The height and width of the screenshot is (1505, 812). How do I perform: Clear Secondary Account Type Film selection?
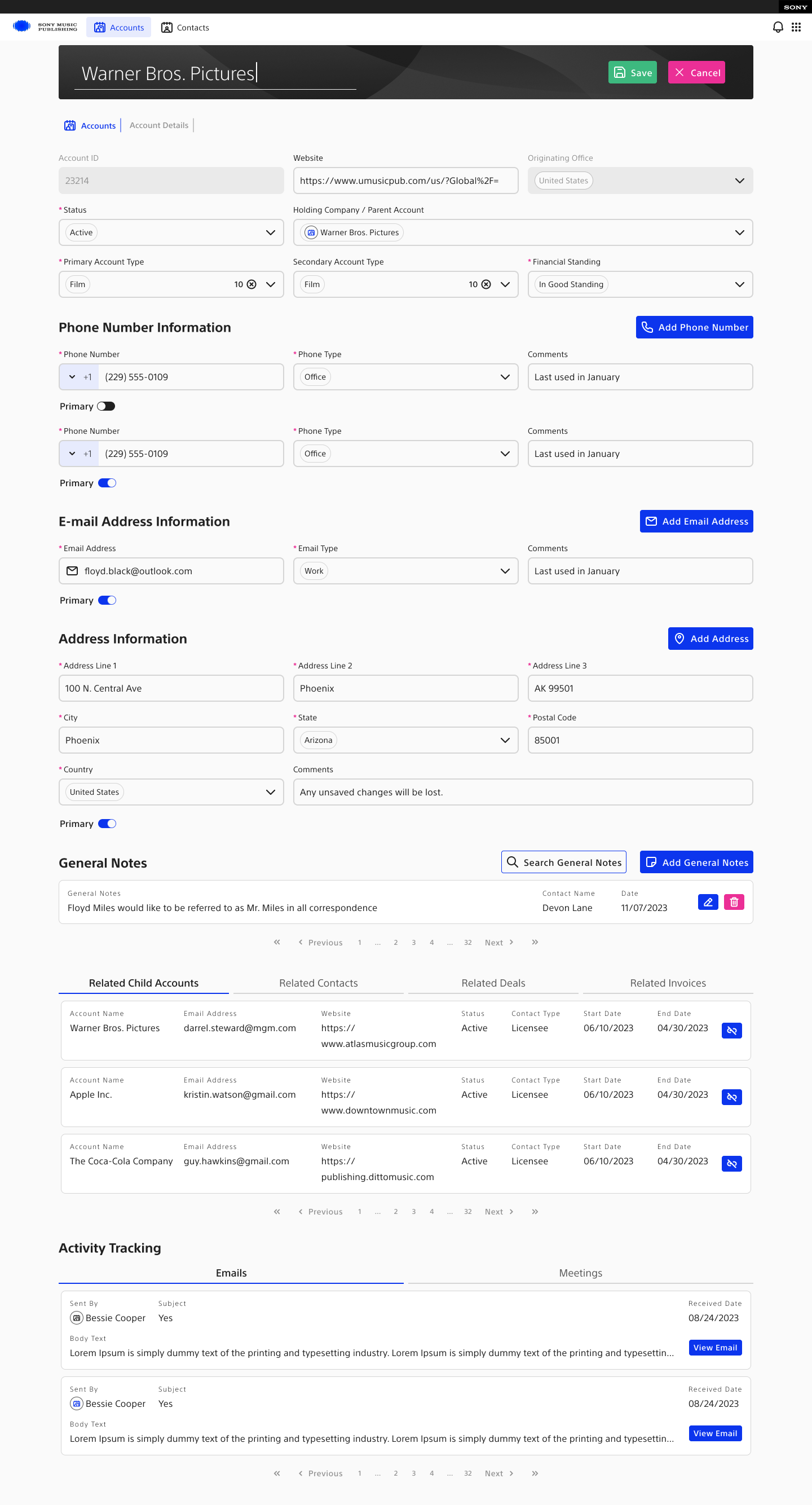click(486, 284)
